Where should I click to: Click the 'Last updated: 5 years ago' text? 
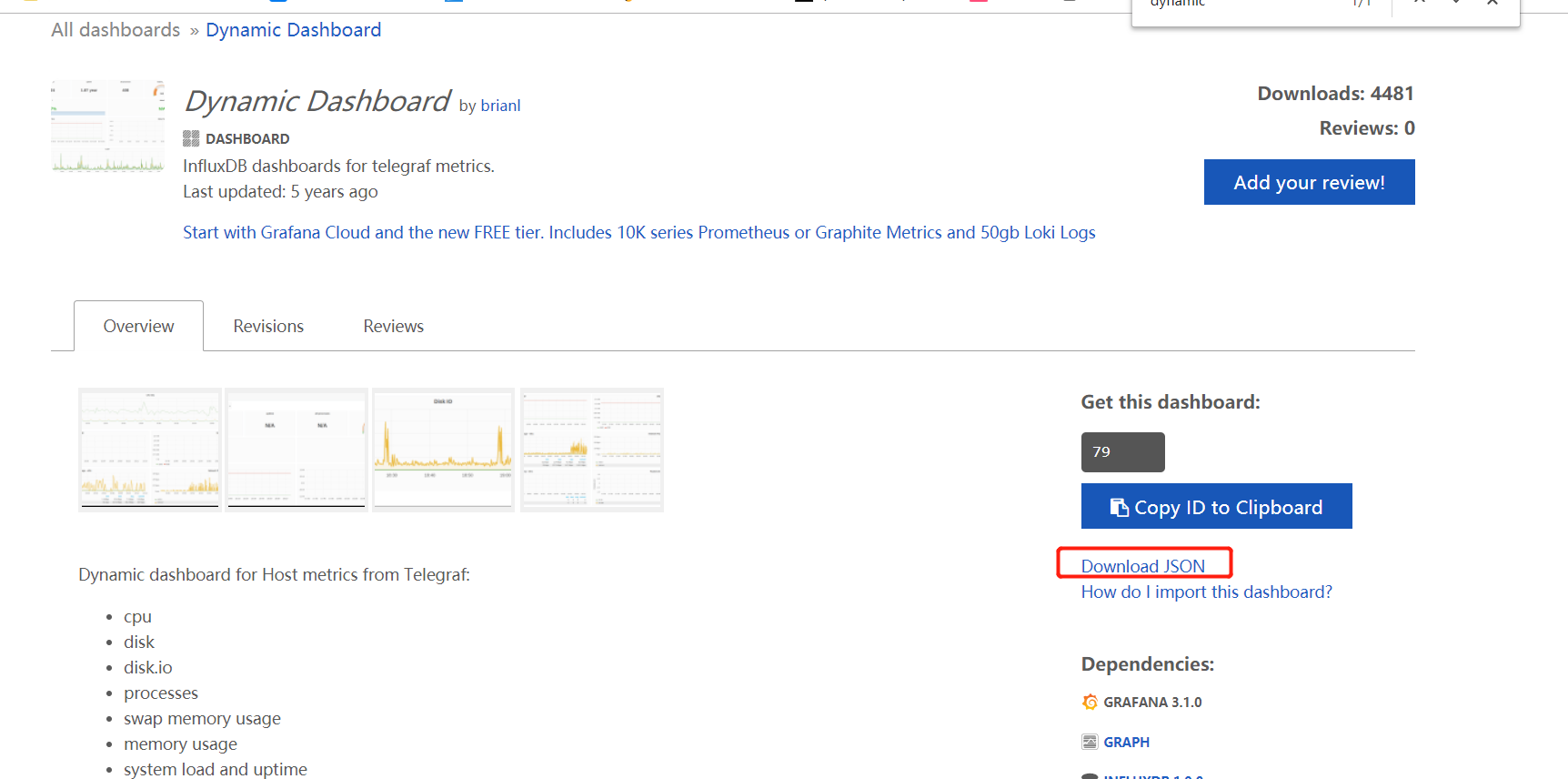pyautogui.click(x=280, y=192)
